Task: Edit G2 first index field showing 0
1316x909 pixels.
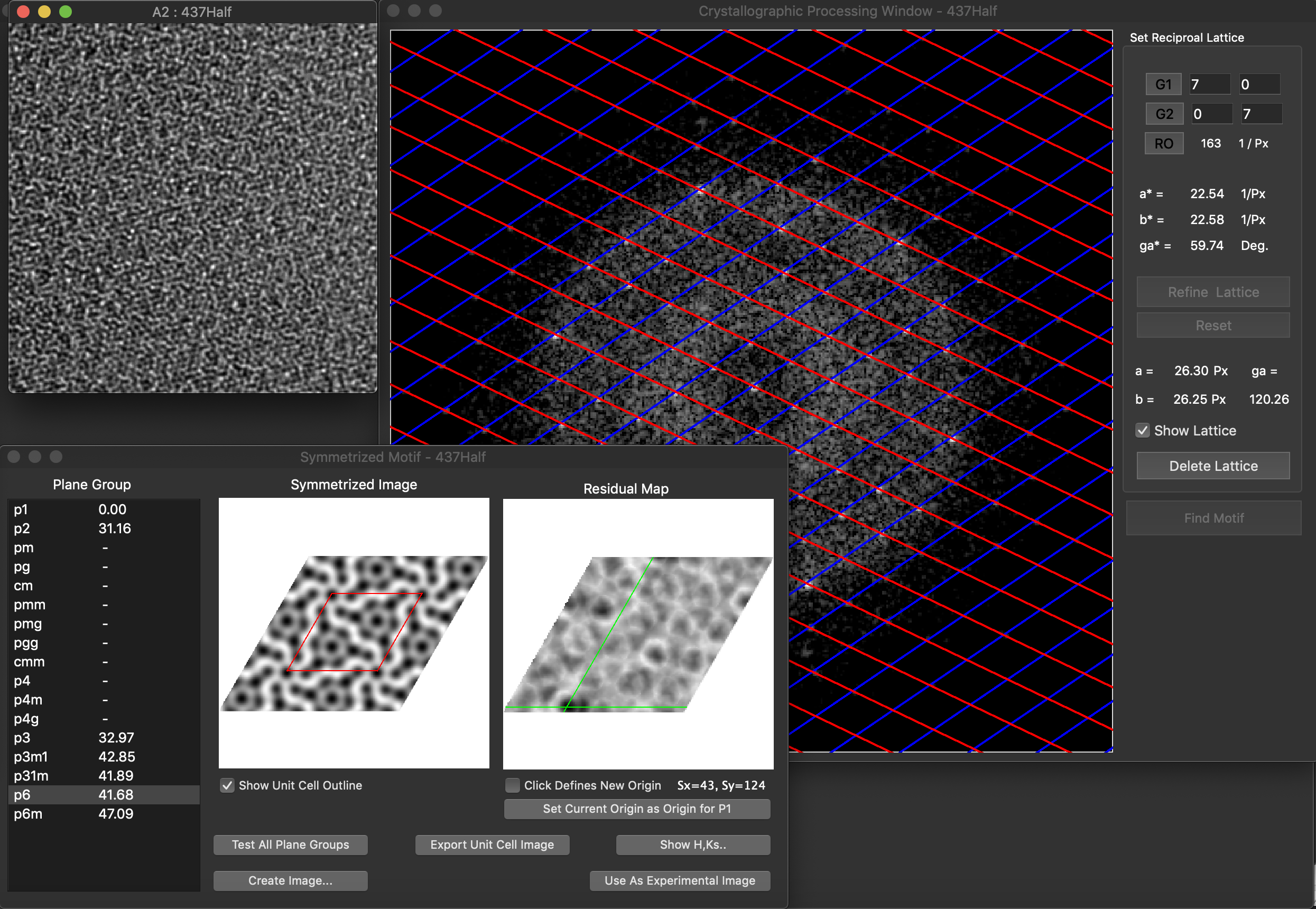Action: 1212,114
